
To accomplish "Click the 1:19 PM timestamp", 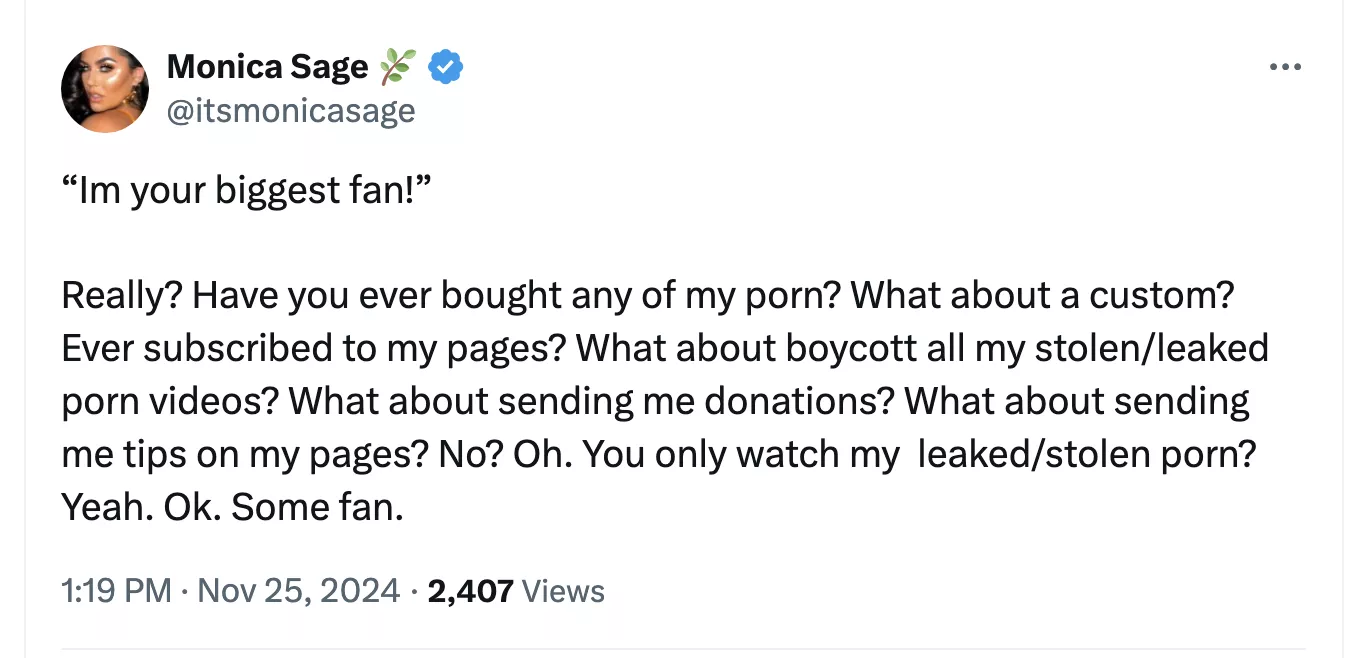I will 116,590.
